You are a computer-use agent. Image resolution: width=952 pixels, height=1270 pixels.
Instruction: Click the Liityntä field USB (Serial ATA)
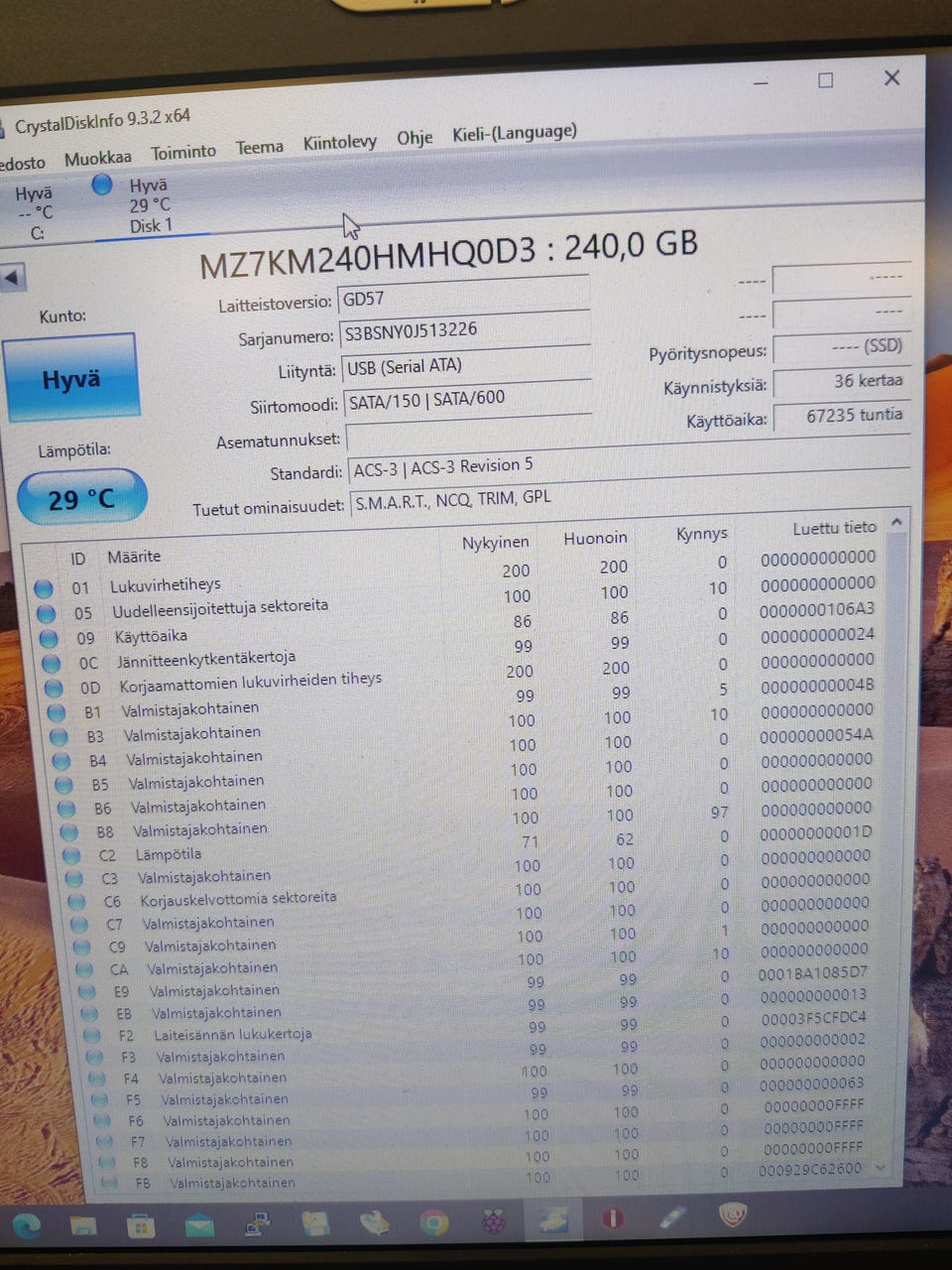[x=467, y=365]
